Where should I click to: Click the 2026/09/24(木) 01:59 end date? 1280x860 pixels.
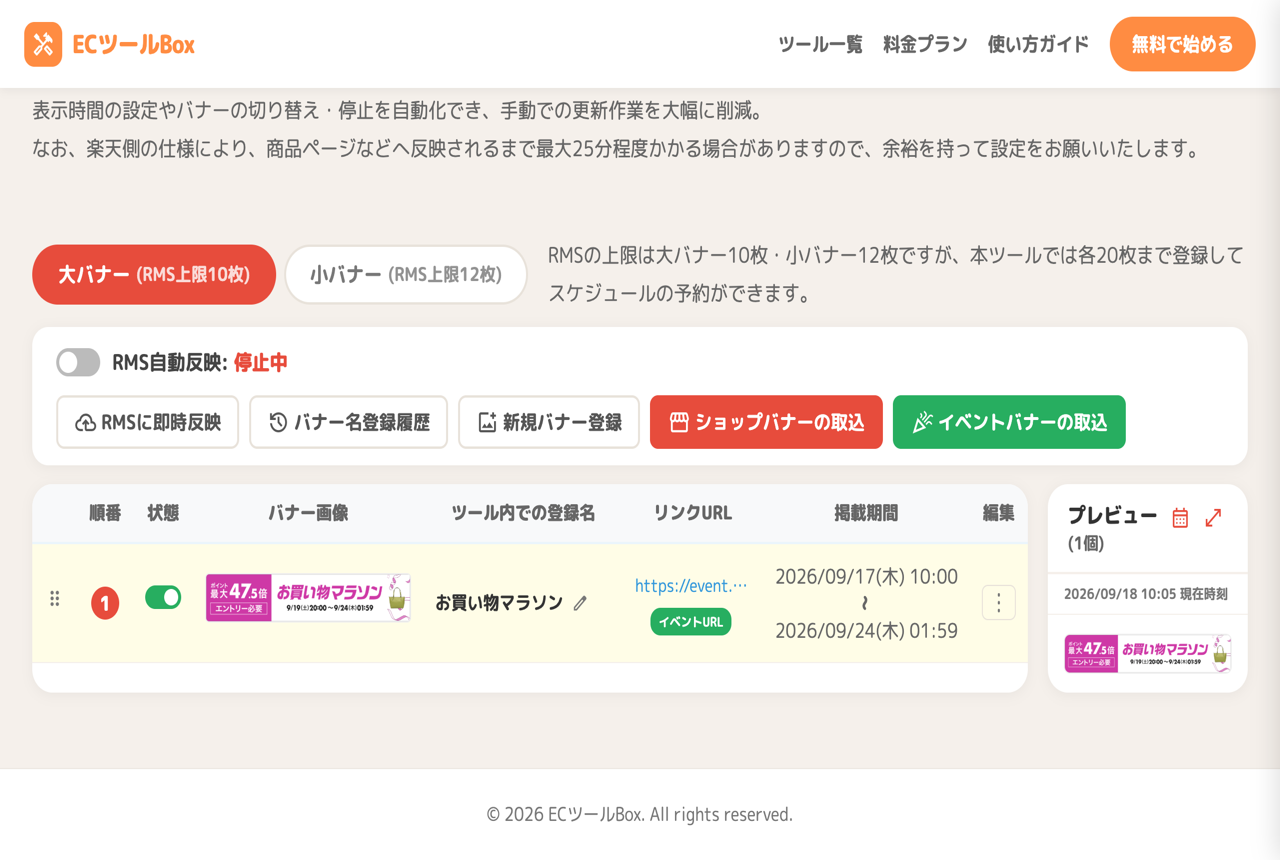(x=867, y=631)
